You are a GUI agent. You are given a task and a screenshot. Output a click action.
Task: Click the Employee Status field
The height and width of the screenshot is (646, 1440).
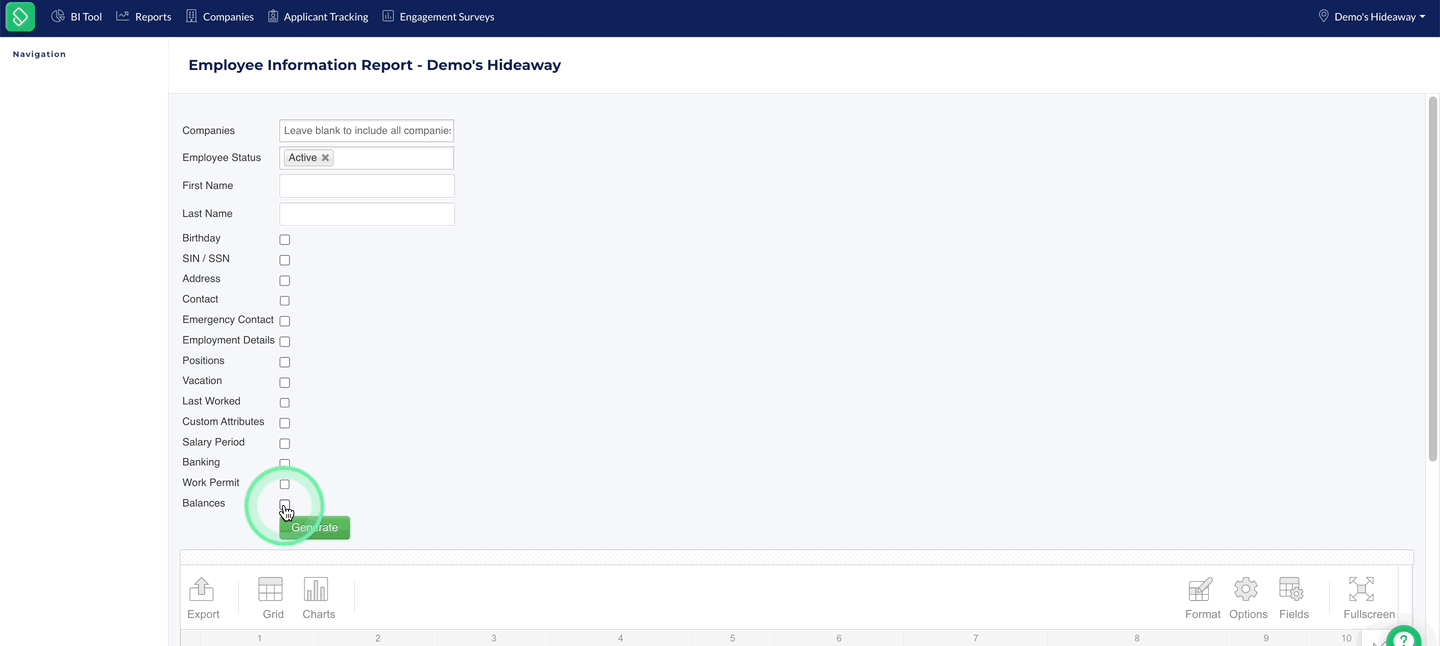[367, 158]
